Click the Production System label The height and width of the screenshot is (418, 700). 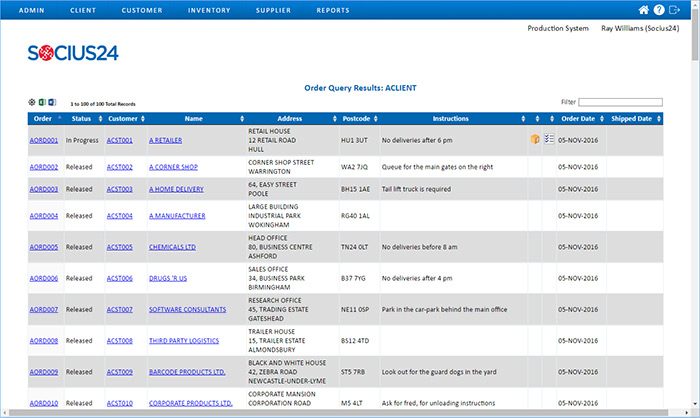point(558,28)
